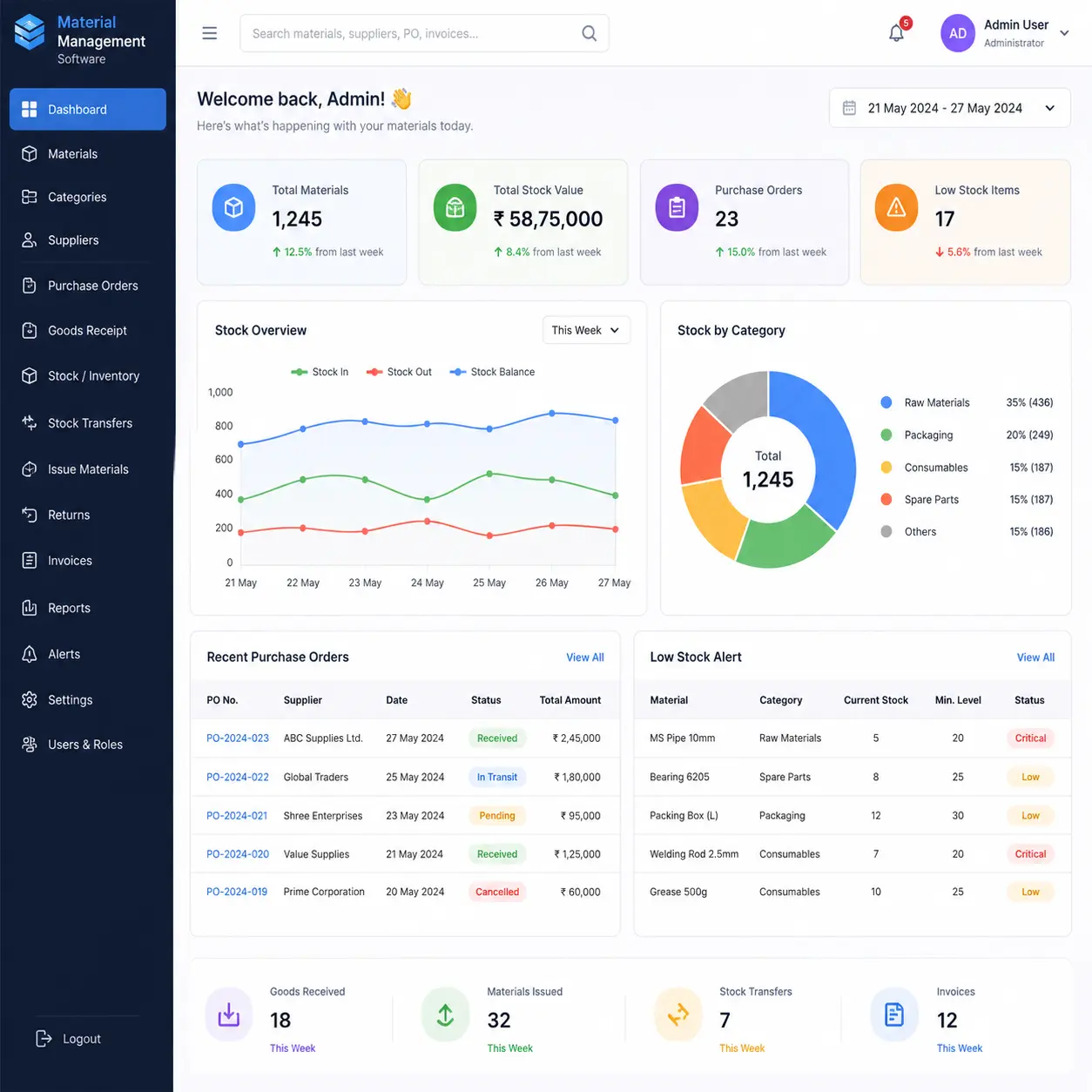Click the Alerts bell icon in sidebar
1092x1092 pixels.
click(30, 654)
